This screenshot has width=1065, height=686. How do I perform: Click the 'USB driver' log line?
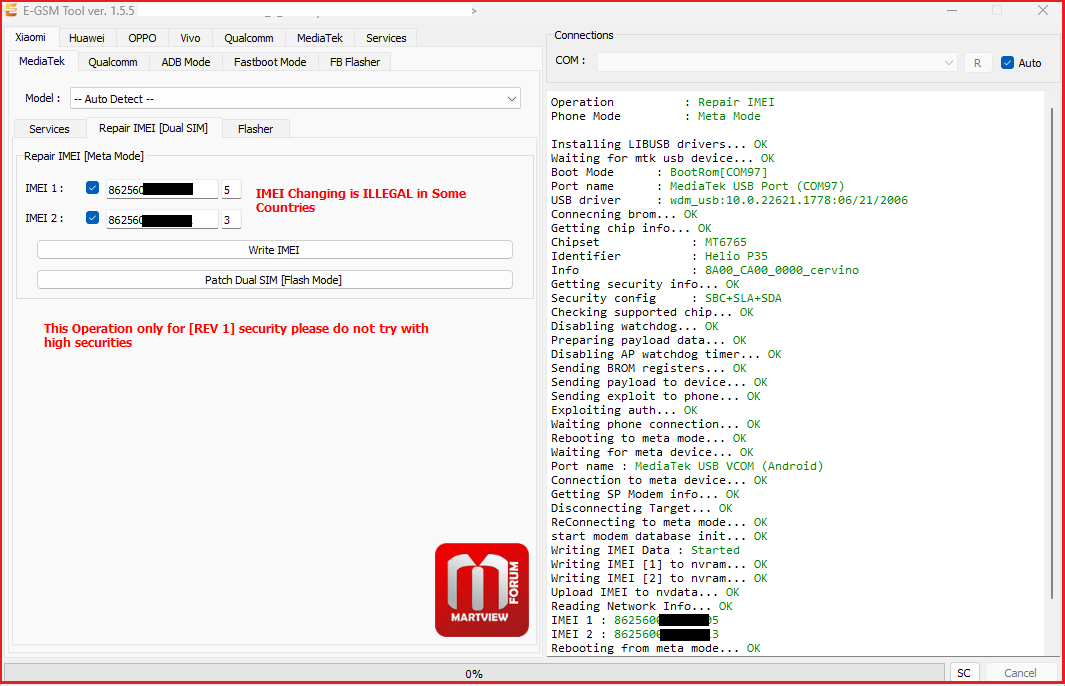click(x=729, y=200)
